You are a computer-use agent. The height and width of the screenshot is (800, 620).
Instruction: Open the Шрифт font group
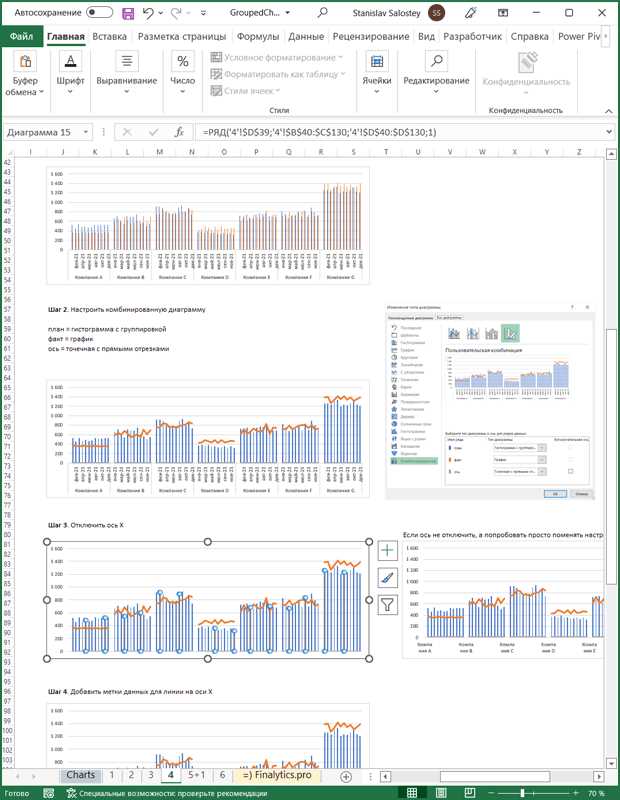pos(70,73)
